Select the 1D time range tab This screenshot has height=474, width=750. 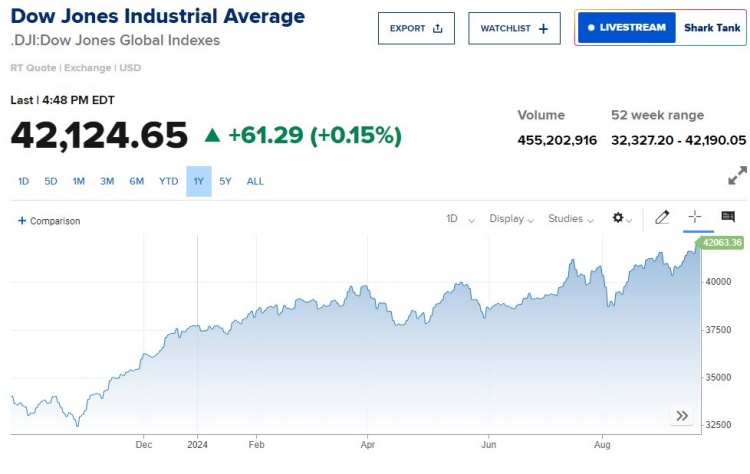[x=24, y=181]
